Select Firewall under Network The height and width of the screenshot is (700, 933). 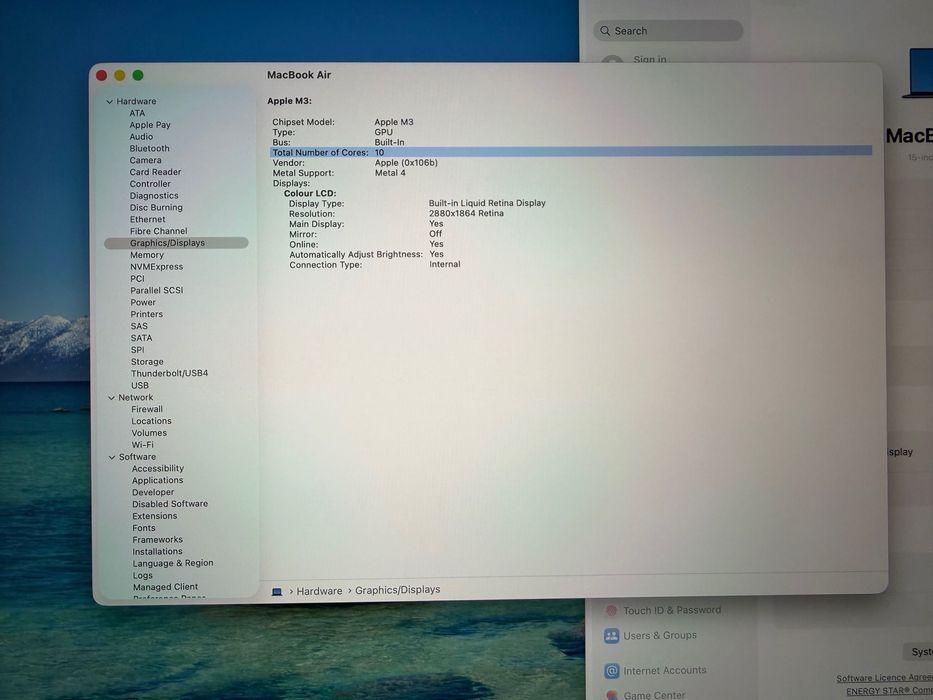[x=147, y=409]
